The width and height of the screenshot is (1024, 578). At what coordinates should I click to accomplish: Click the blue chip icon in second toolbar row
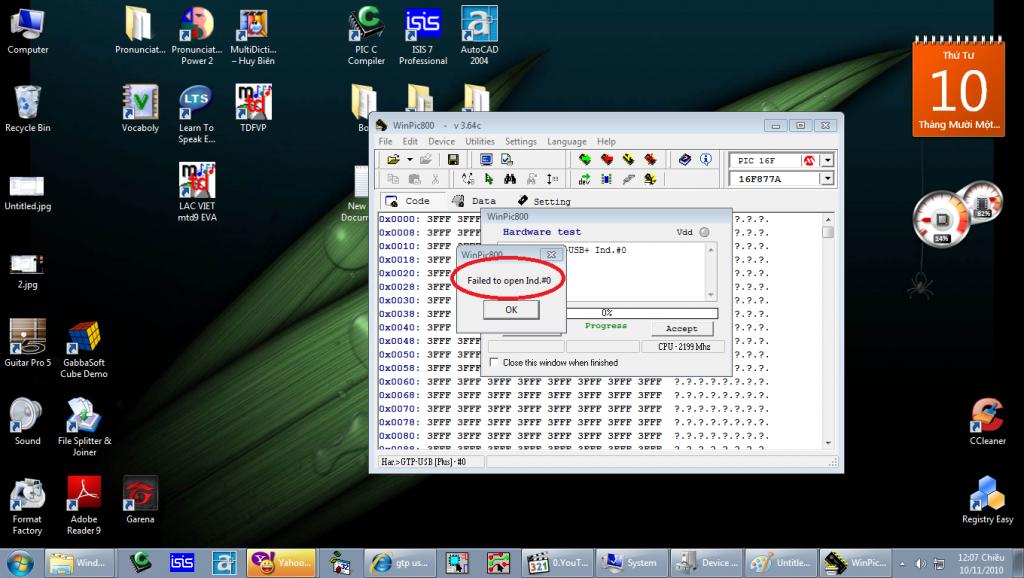pos(607,179)
